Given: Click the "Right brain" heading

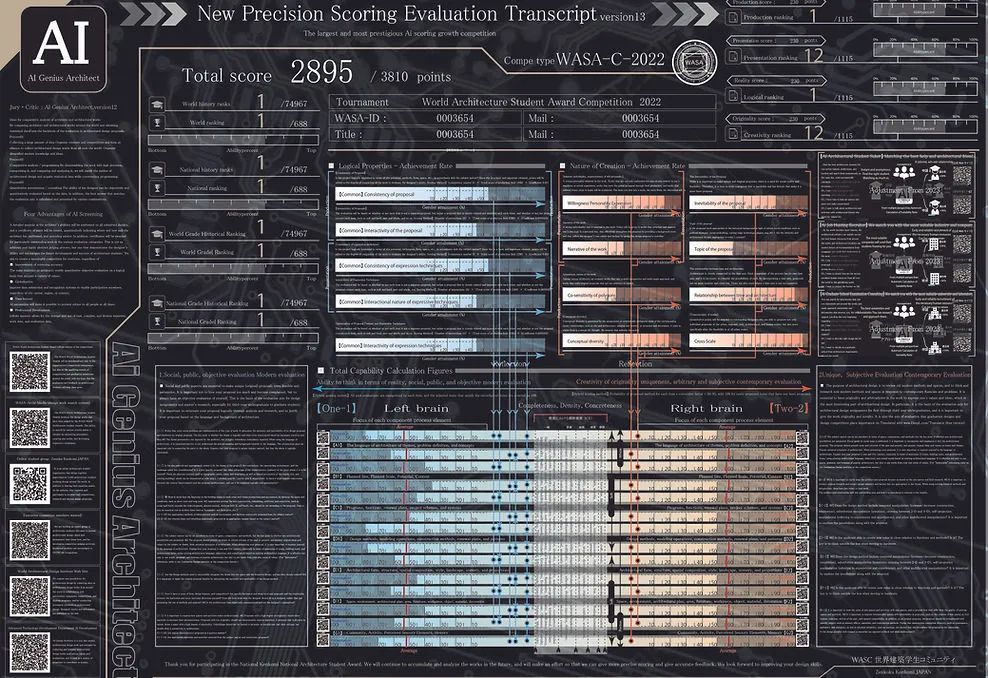Looking at the screenshot, I should click(x=706, y=408).
